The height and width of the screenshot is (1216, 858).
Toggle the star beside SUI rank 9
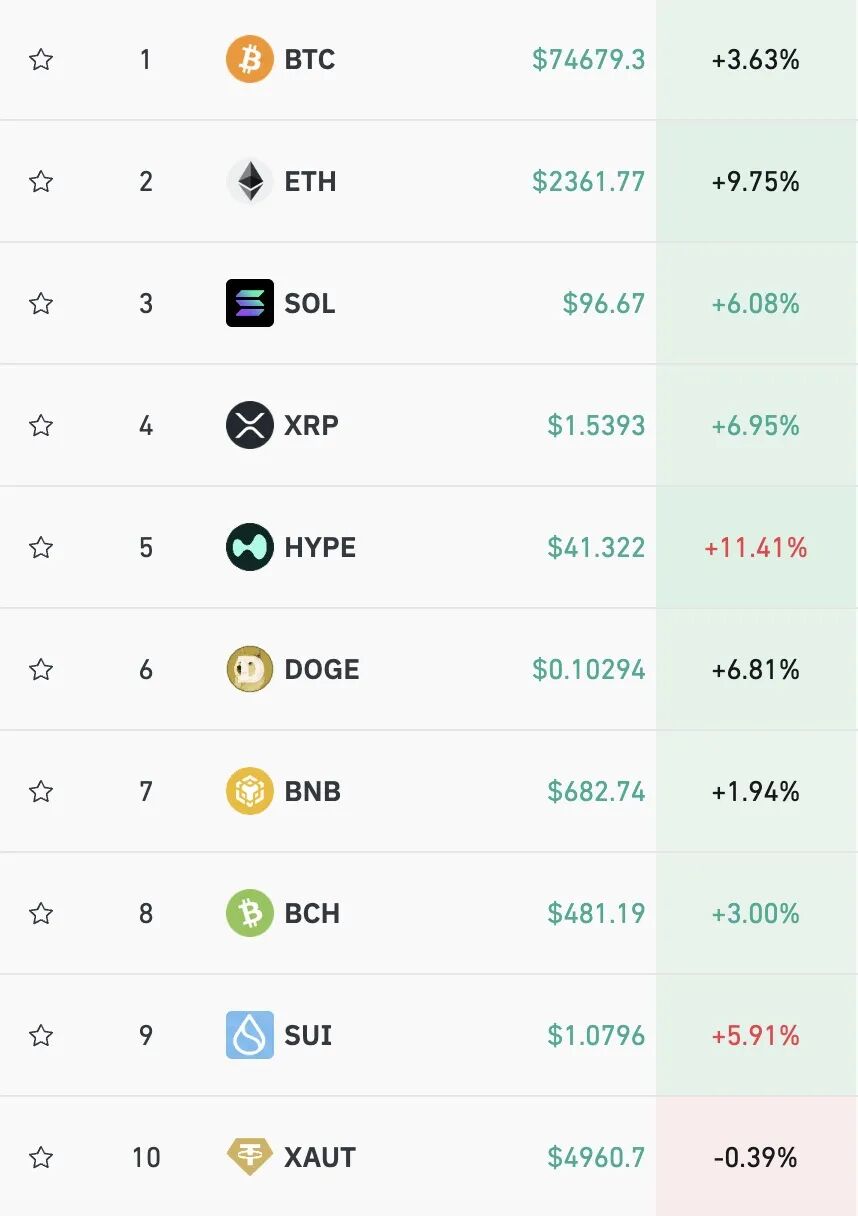click(x=41, y=1035)
